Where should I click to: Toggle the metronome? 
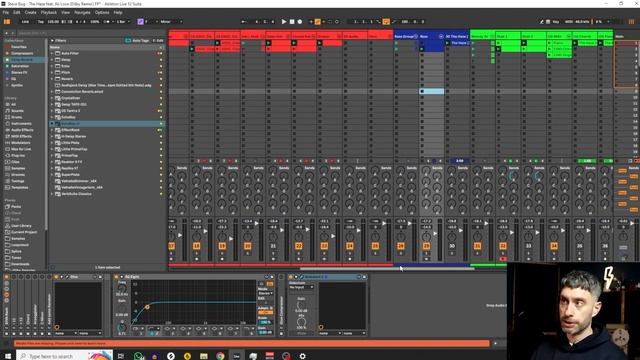pyautogui.click(x=107, y=22)
